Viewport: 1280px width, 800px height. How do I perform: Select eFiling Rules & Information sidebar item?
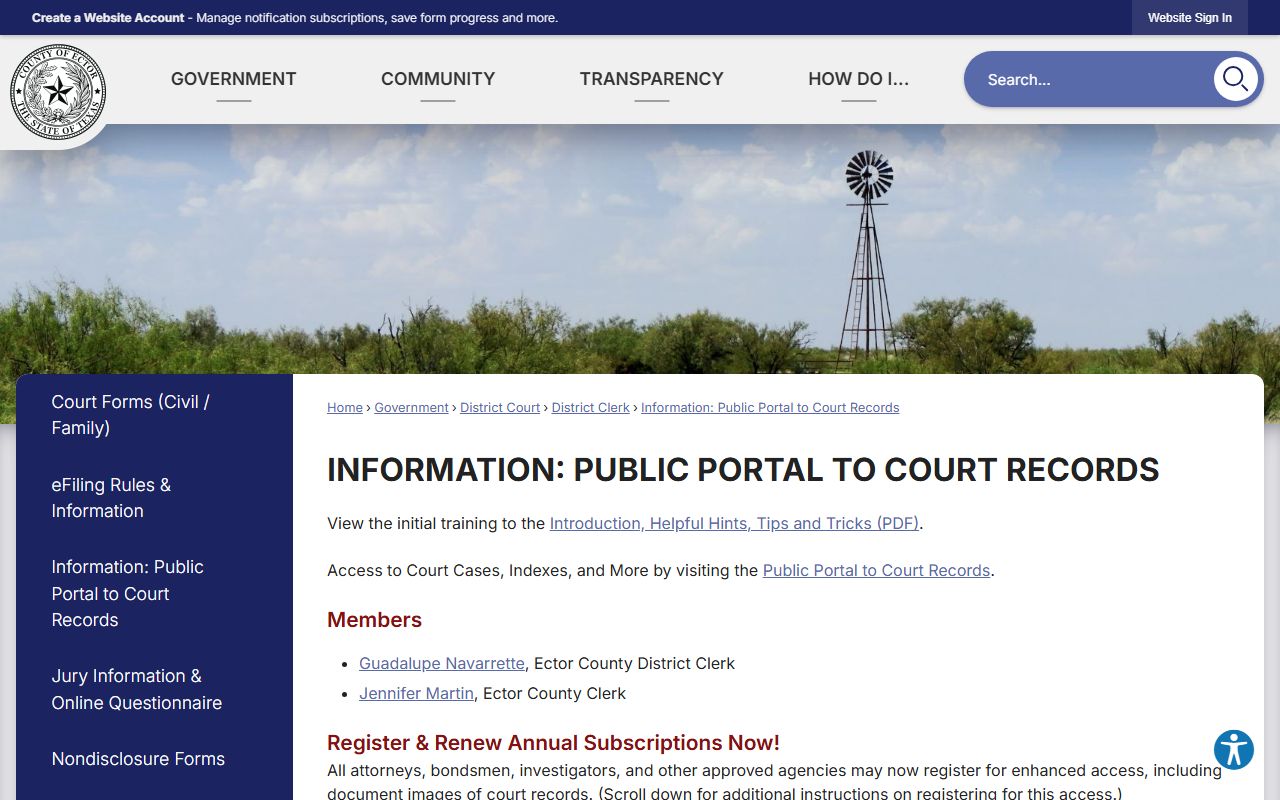(154, 498)
